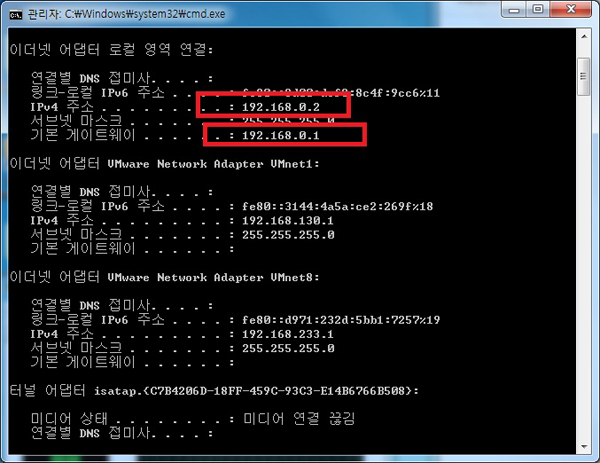Click IPv6 address fe80::3144:4a5a:ce2:269f%18
Image resolution: width=600 pixels, height=463 pixels.
[337, 207]
